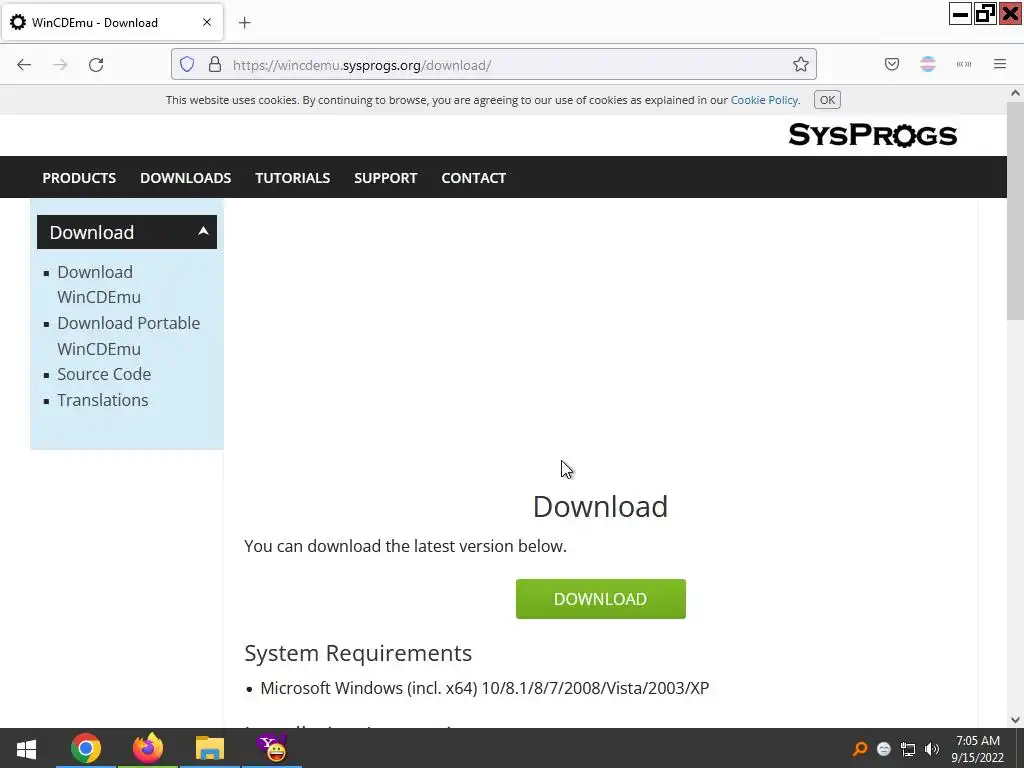The width and height of the screenshot is (1024, 768).
Task: Open the Firefox hamburger application menu
Action: click(1000, 64)
